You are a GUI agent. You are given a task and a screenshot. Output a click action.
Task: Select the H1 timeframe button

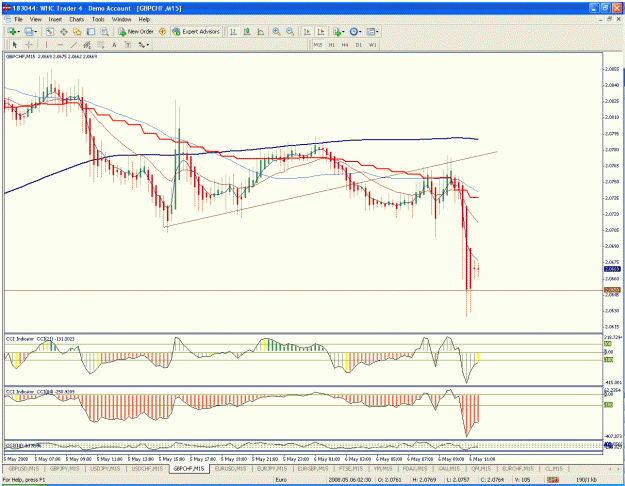(332, 45)
